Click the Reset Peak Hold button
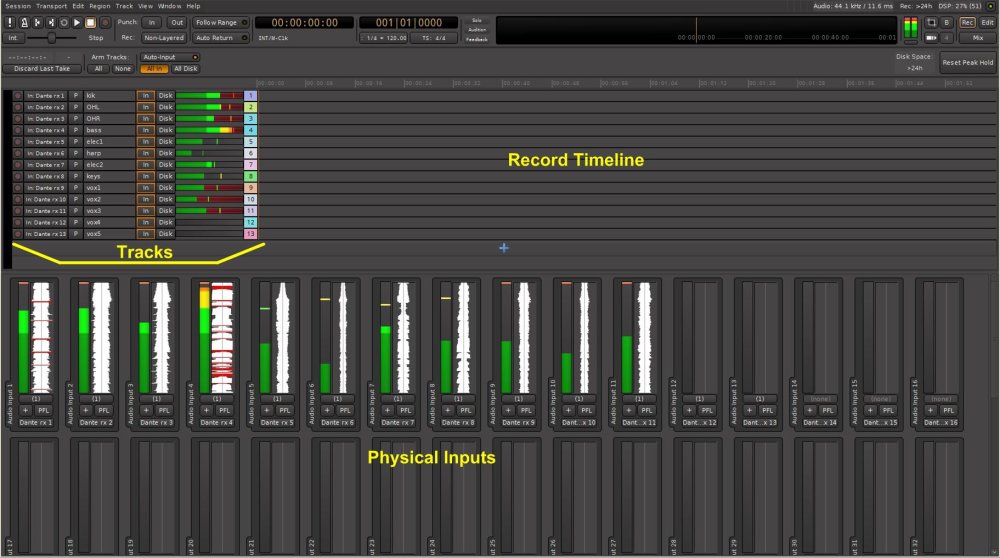 coord(967,62)
